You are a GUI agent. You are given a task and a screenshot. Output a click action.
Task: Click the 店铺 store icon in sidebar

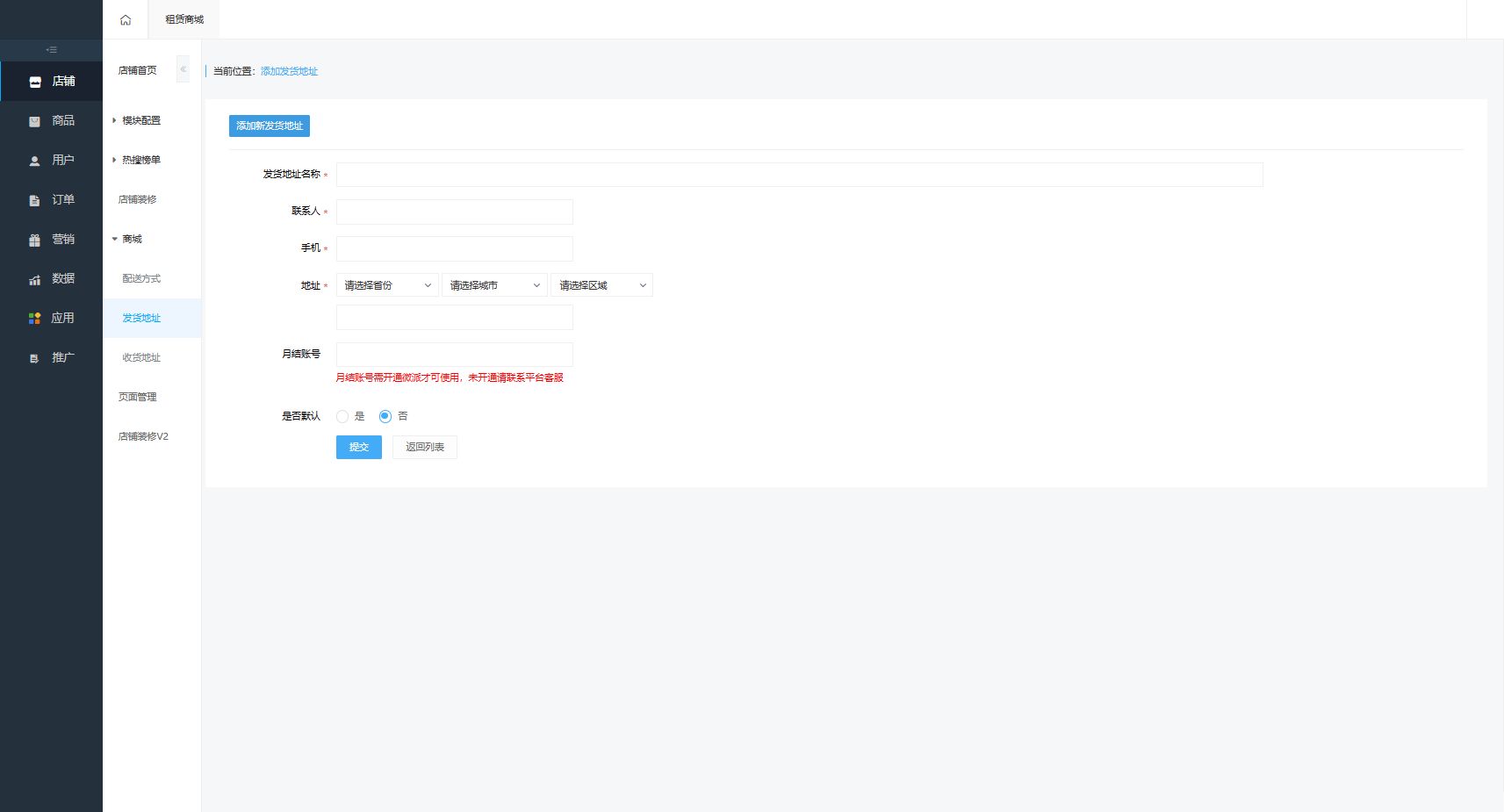point(35,82)
